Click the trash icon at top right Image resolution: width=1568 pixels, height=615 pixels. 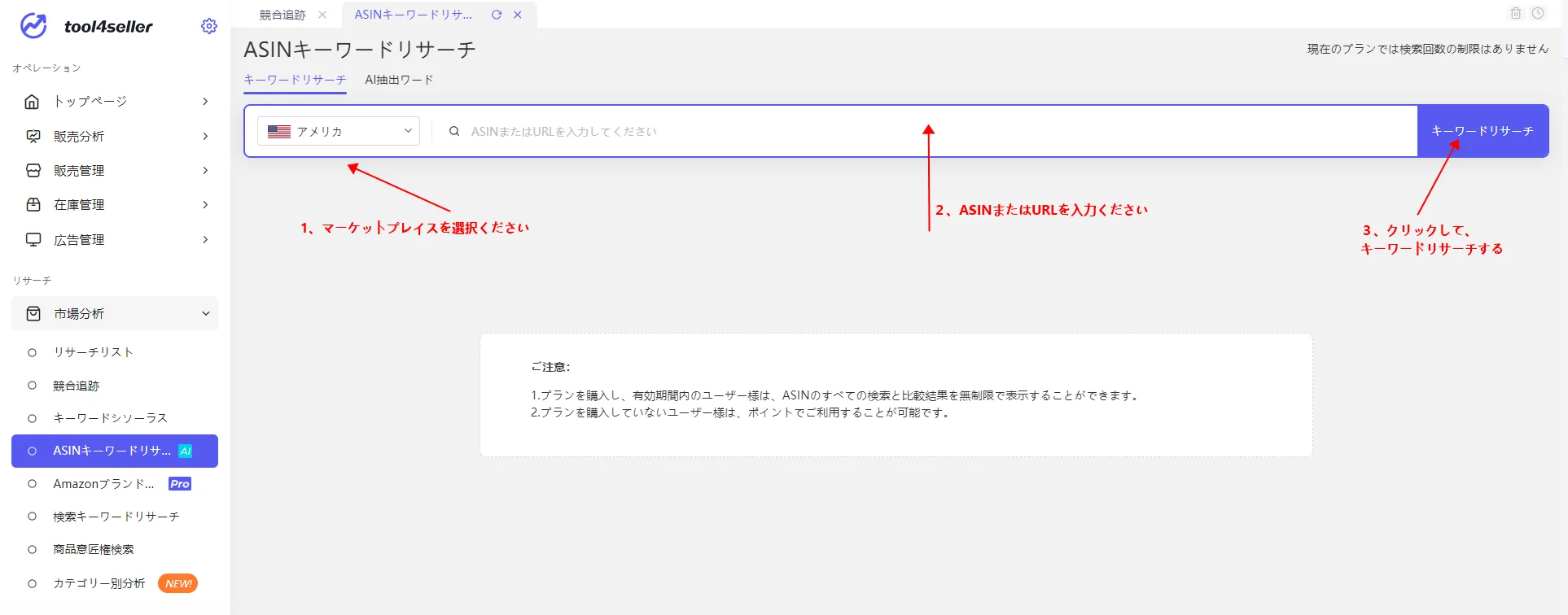[1516, 13]
